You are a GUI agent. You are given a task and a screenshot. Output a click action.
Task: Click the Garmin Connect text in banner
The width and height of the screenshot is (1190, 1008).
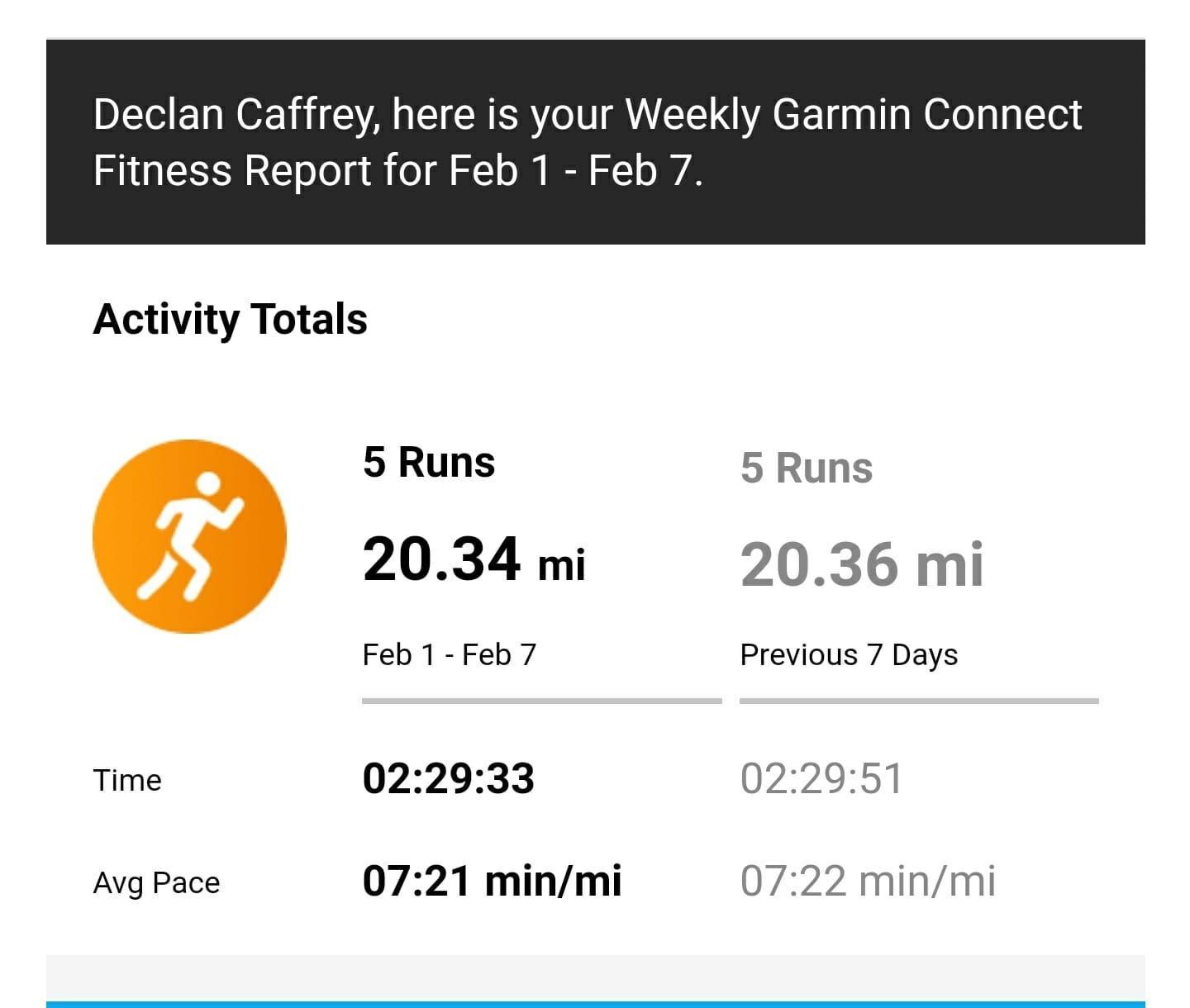[926, 114]
